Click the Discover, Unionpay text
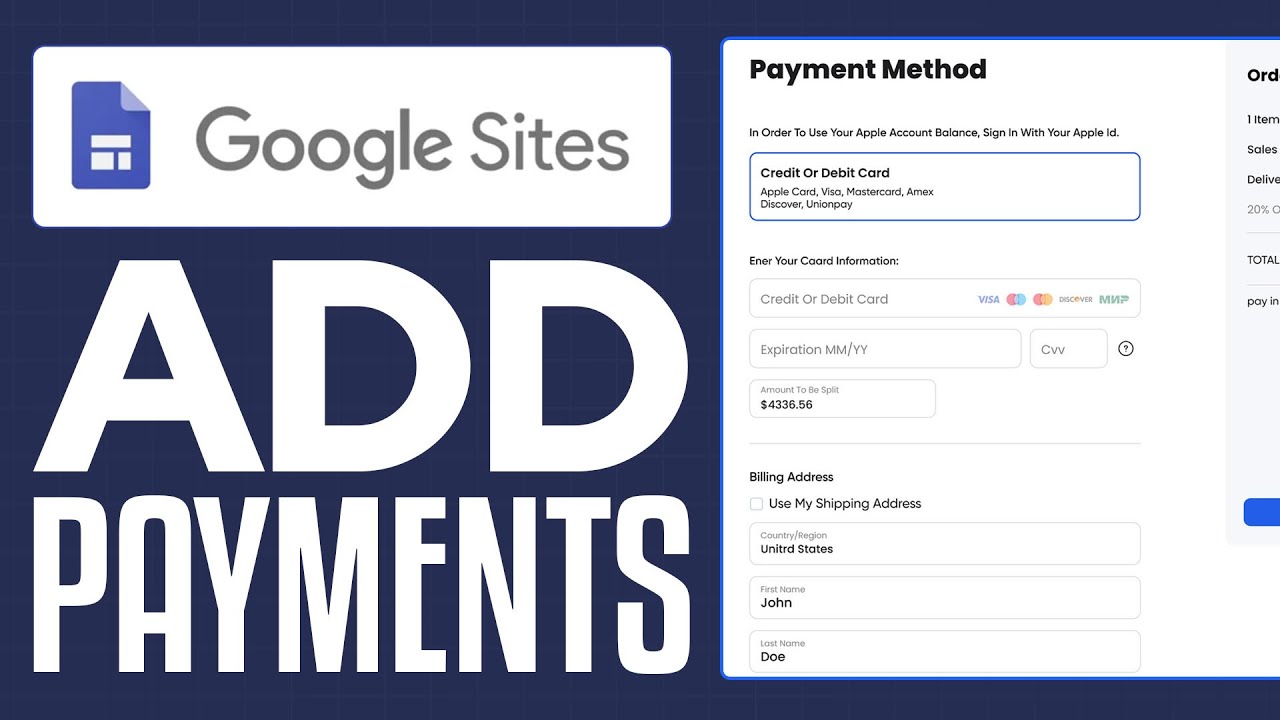Viewport: 1280px width, 720px height. click(807, 205)
